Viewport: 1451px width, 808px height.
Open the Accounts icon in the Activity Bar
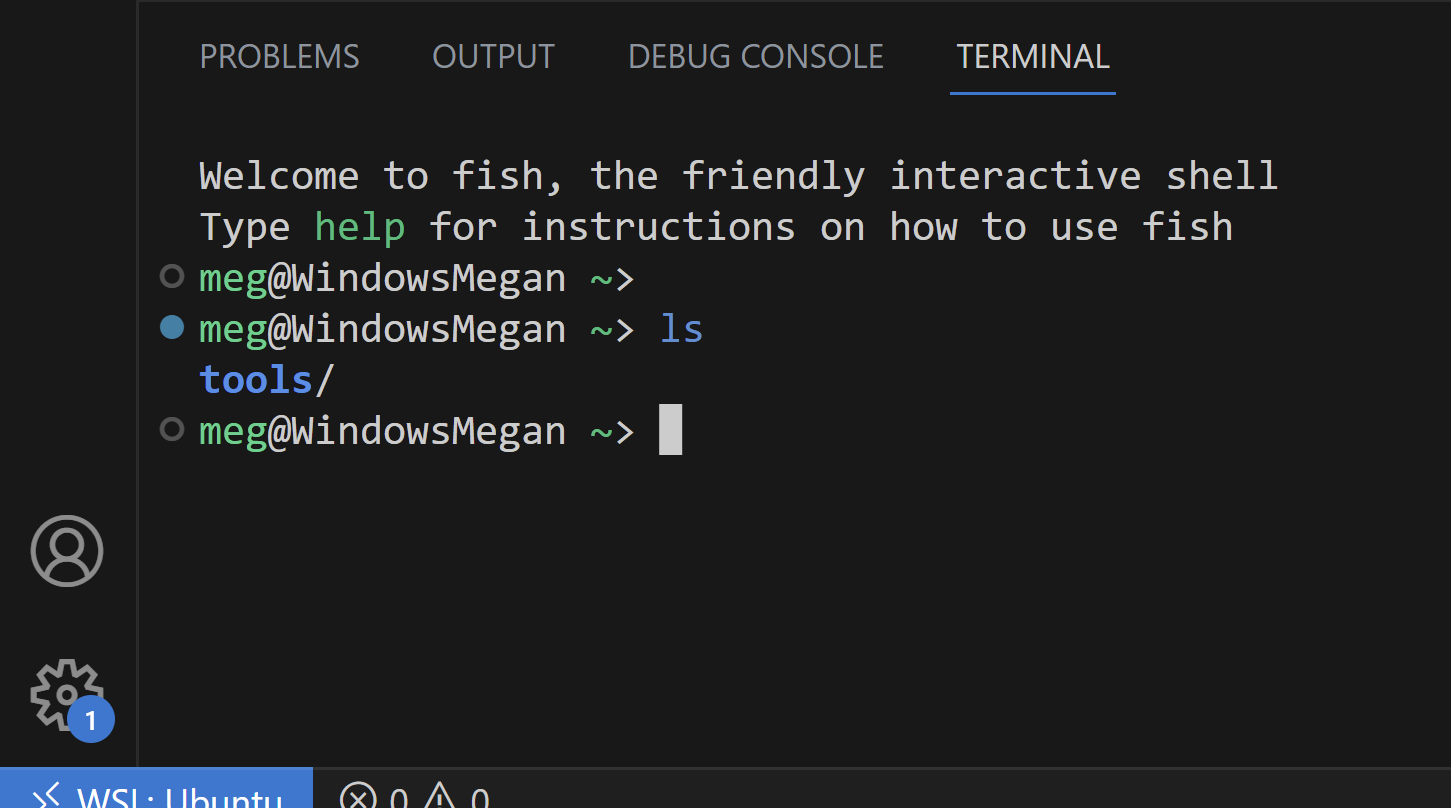pos(66,551)
